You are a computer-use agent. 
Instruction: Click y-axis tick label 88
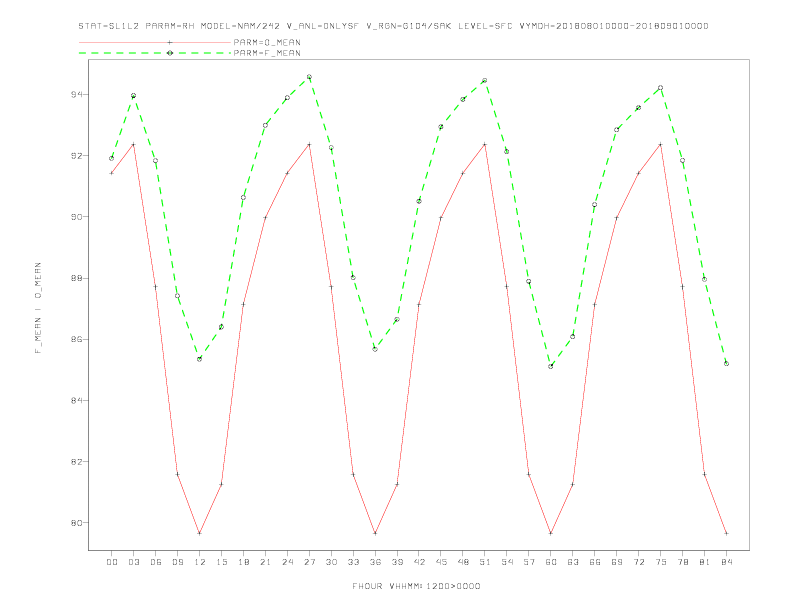pos(77,278)
